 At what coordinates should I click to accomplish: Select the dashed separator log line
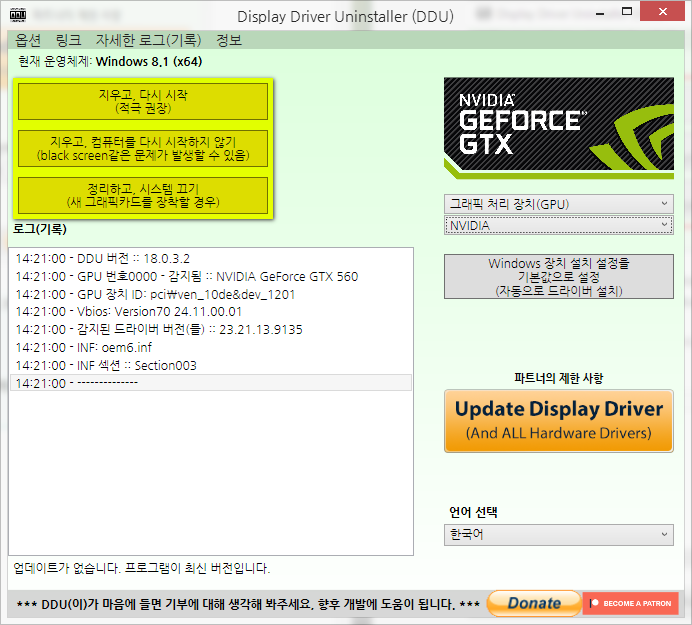pyautogui.click(x=211, y=383)
